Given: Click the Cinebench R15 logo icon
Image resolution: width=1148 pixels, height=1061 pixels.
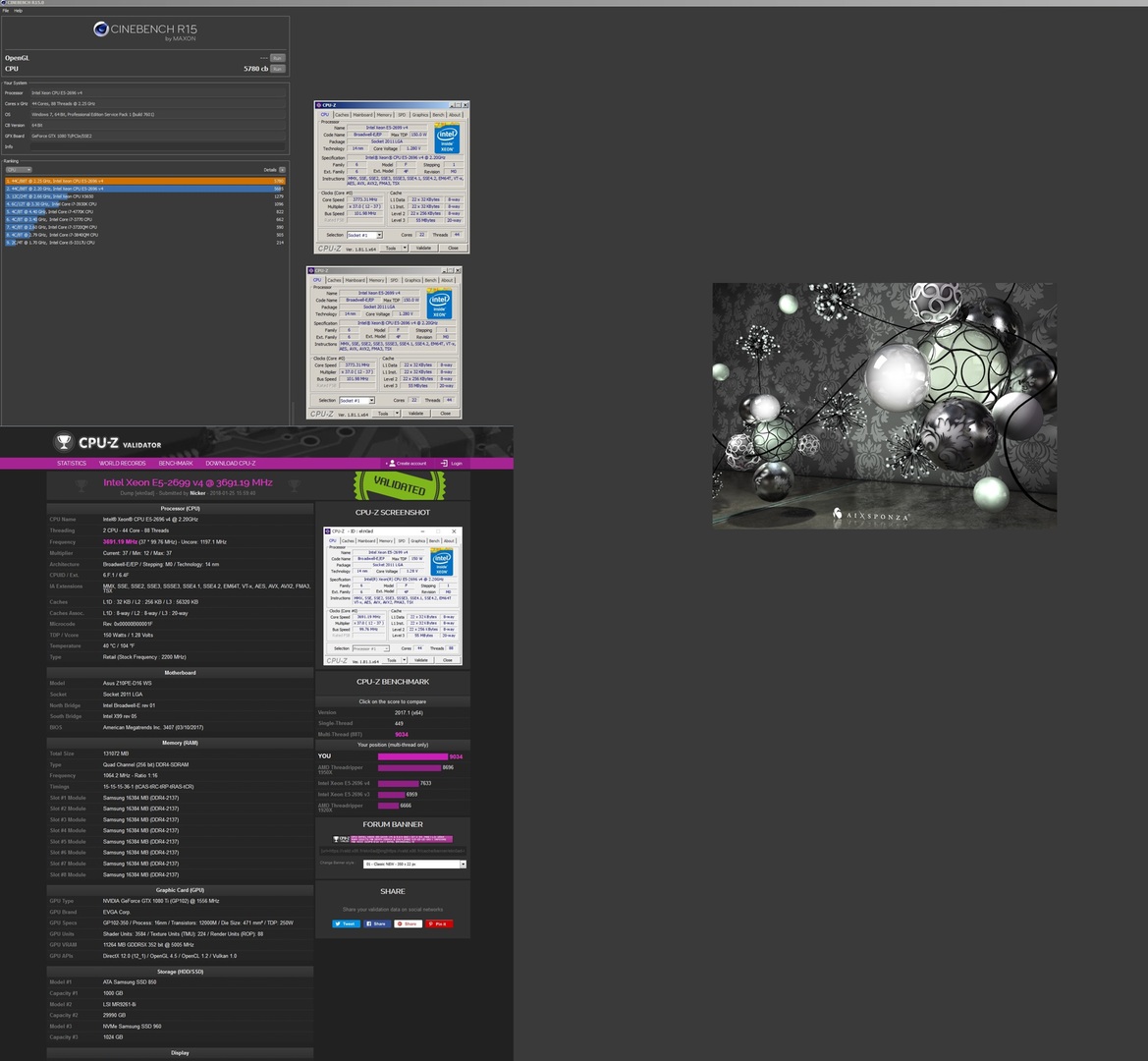Looking at the screenshot, I should (101, 28).
